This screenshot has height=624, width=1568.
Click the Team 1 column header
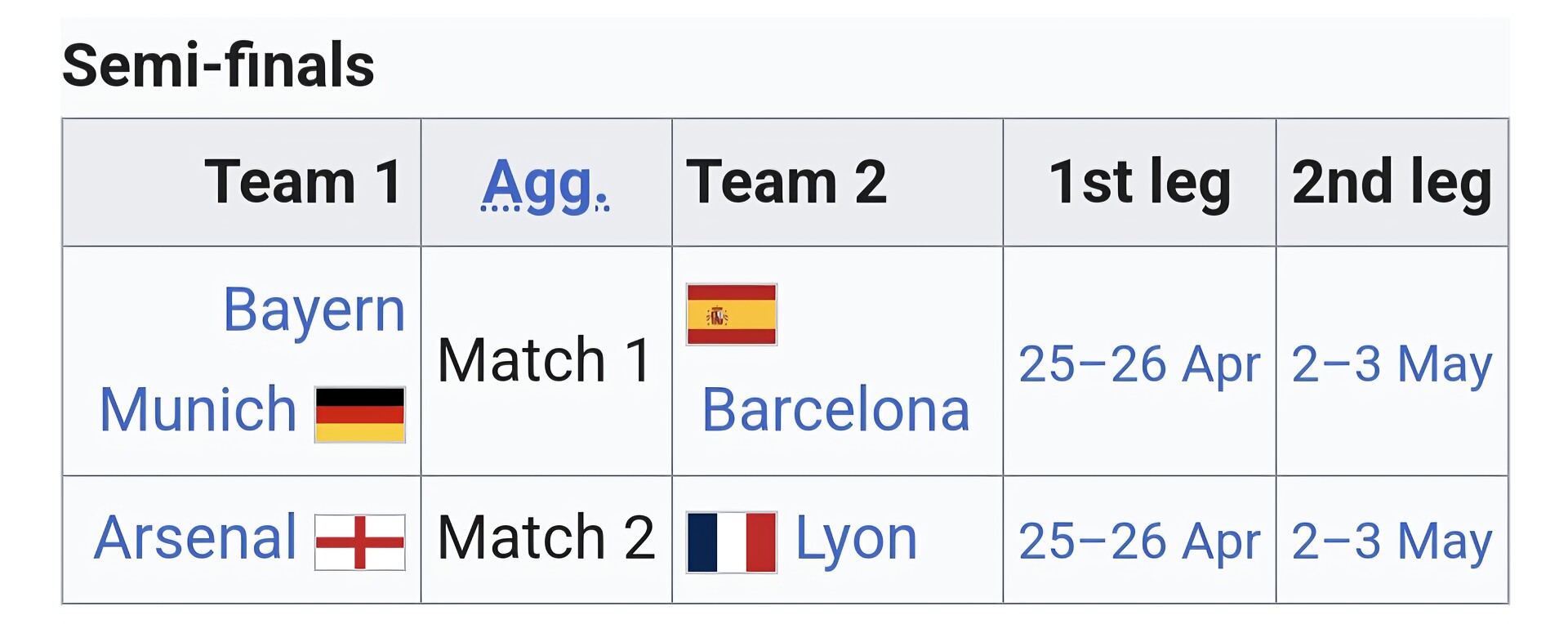point(303,182)
